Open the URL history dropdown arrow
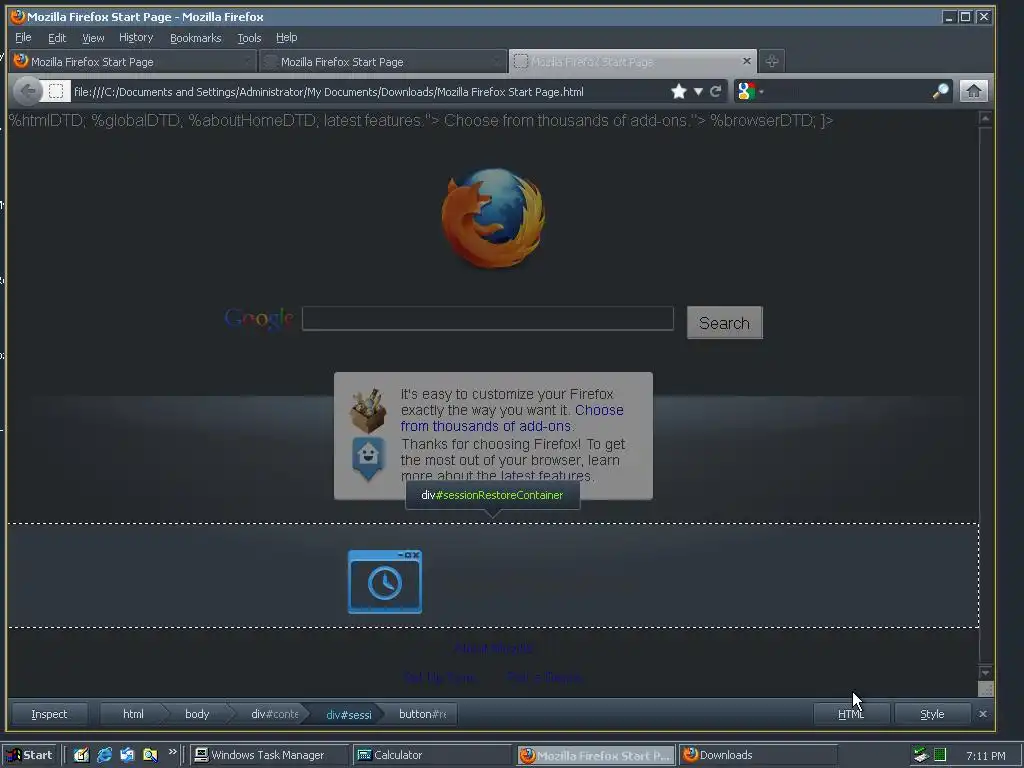Image resolution: width=1024 pixels, height=768 pixels. tap(698, 91)
